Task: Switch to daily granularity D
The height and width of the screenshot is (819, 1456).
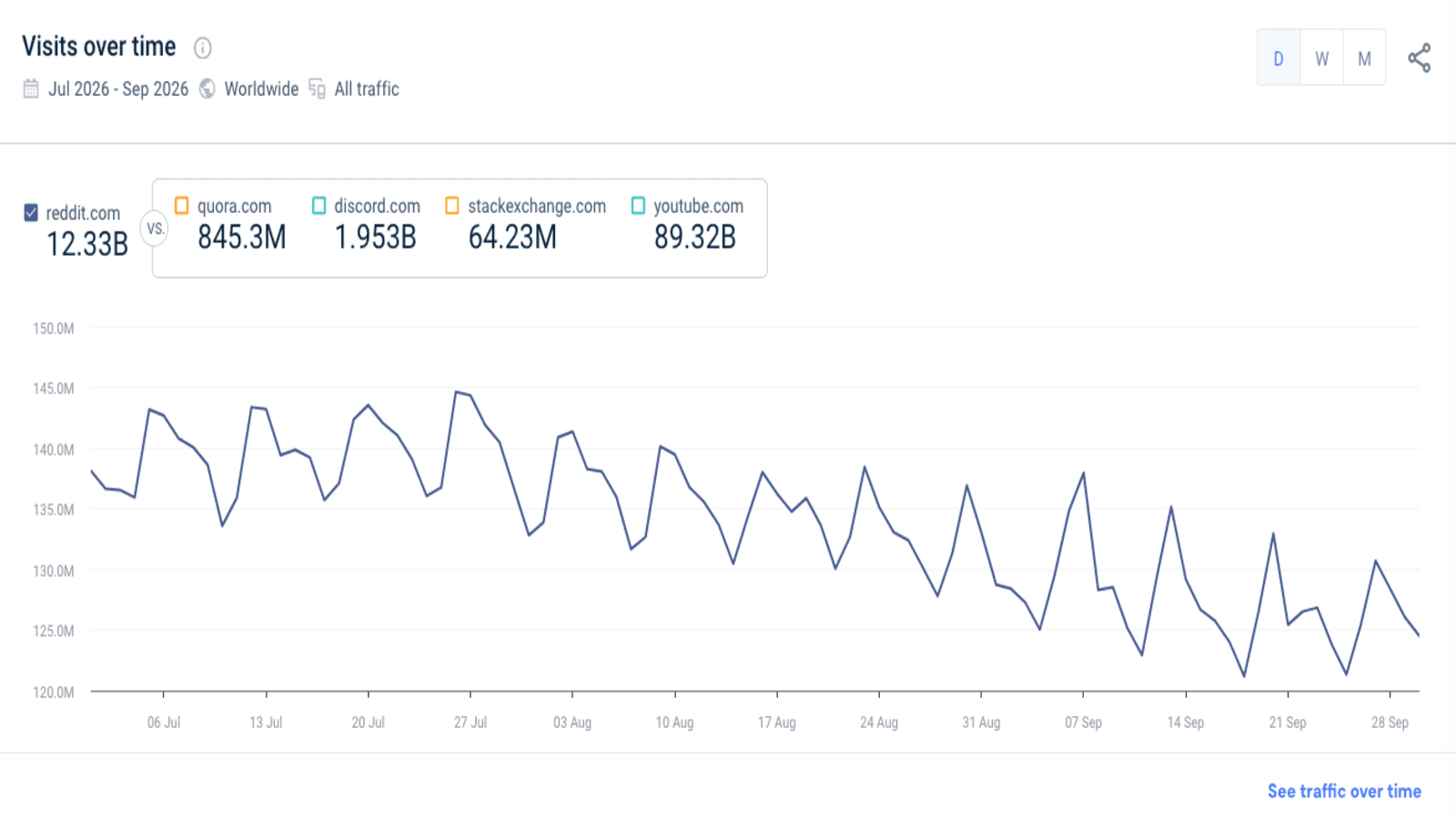Action: tap(1279, 58)
